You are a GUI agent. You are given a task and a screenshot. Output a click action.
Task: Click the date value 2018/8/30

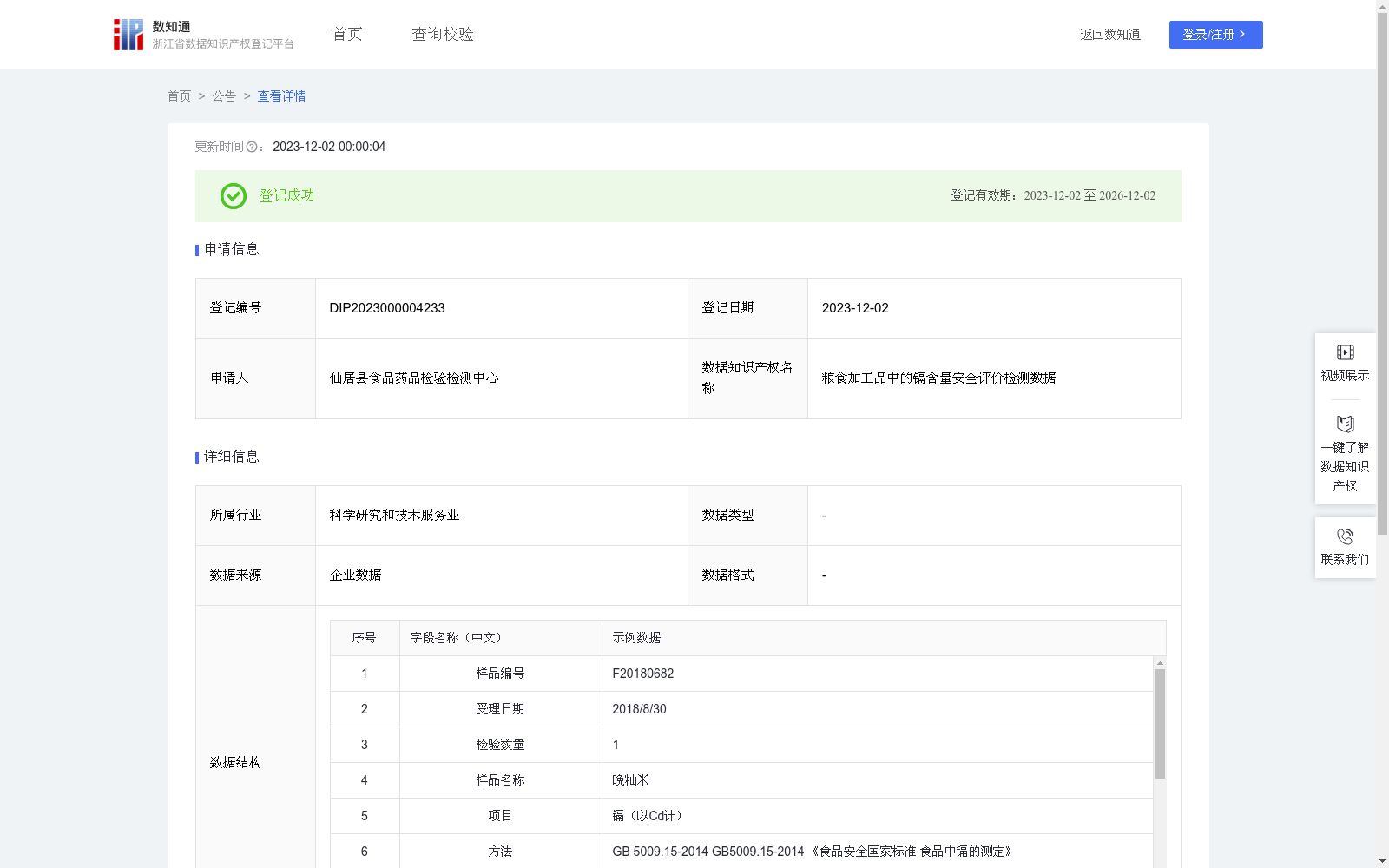[x=640, y=709]
